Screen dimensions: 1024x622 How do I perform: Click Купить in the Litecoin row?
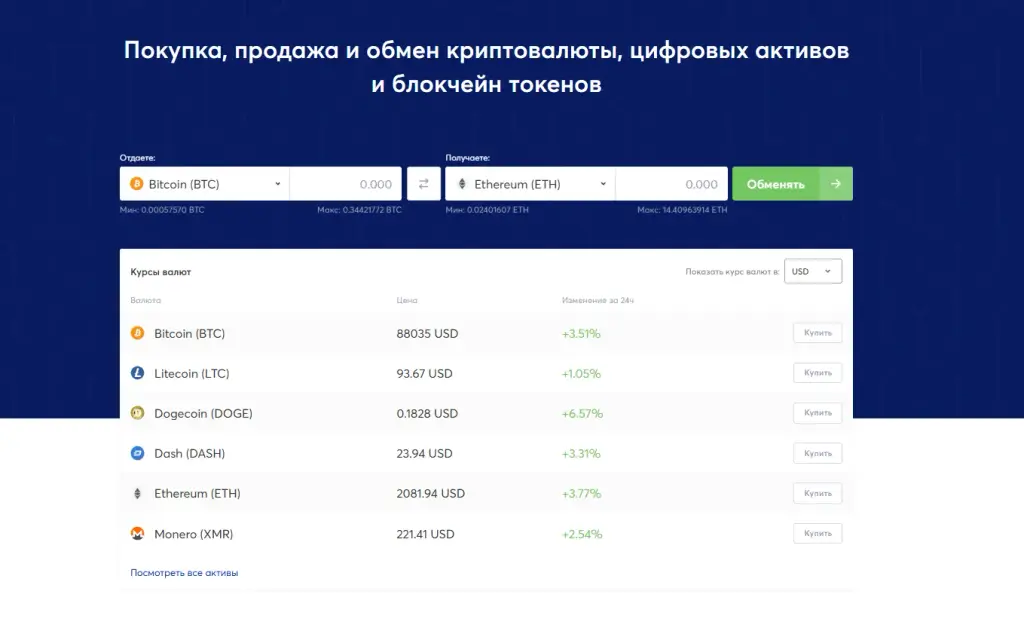(818, 372)
